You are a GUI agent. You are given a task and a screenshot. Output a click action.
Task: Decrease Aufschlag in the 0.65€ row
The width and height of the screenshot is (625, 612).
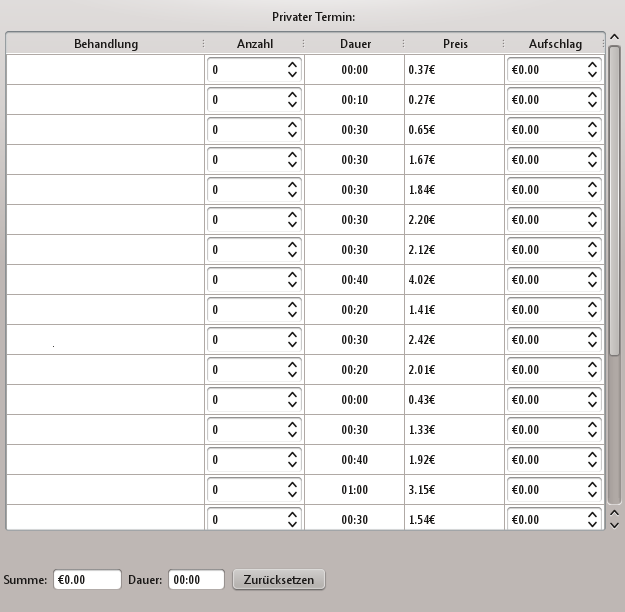coord(592,134)
